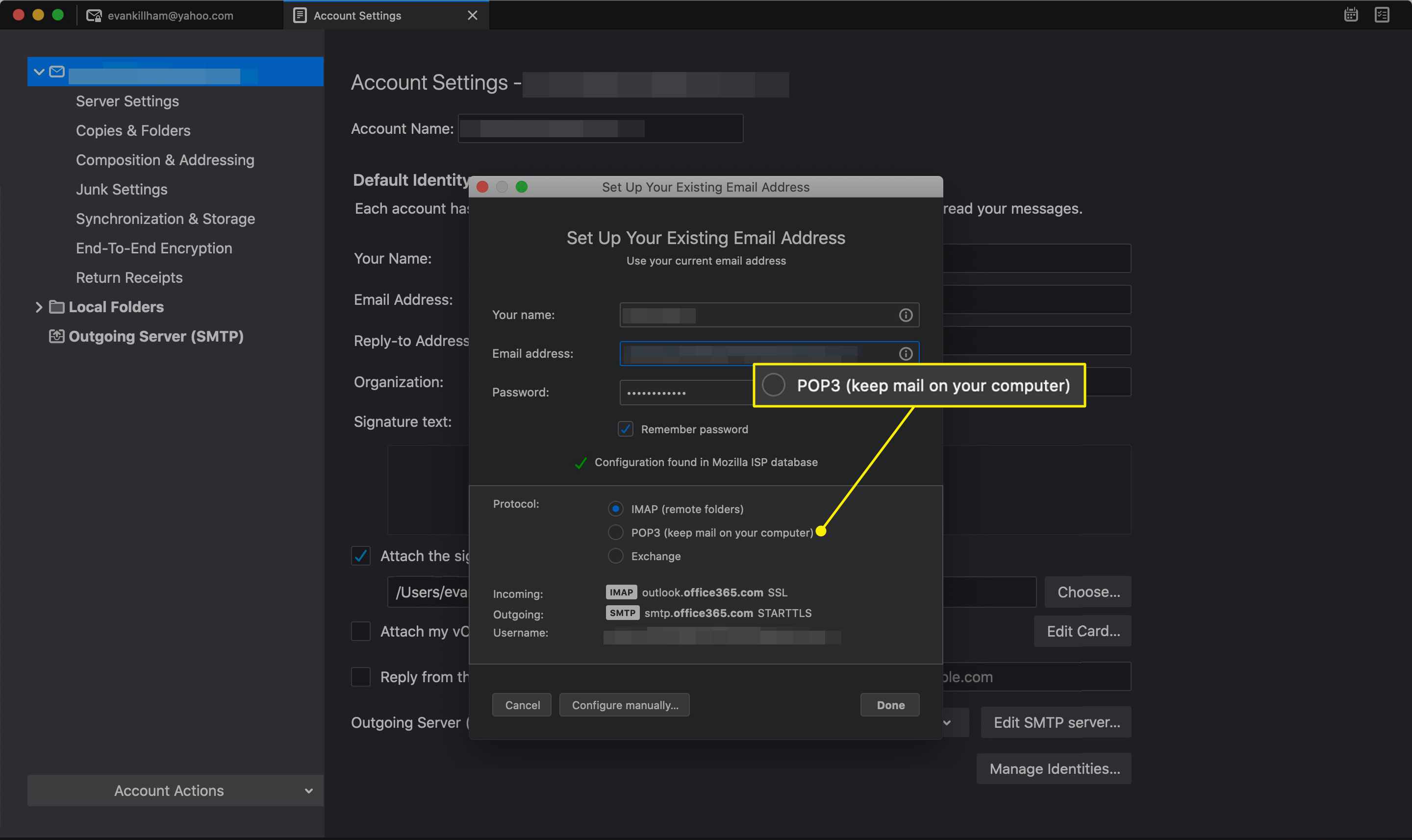Select Outgoing Server (SMTP) in sidebar
Viewport: 1412px width, 840px height.
156,336
